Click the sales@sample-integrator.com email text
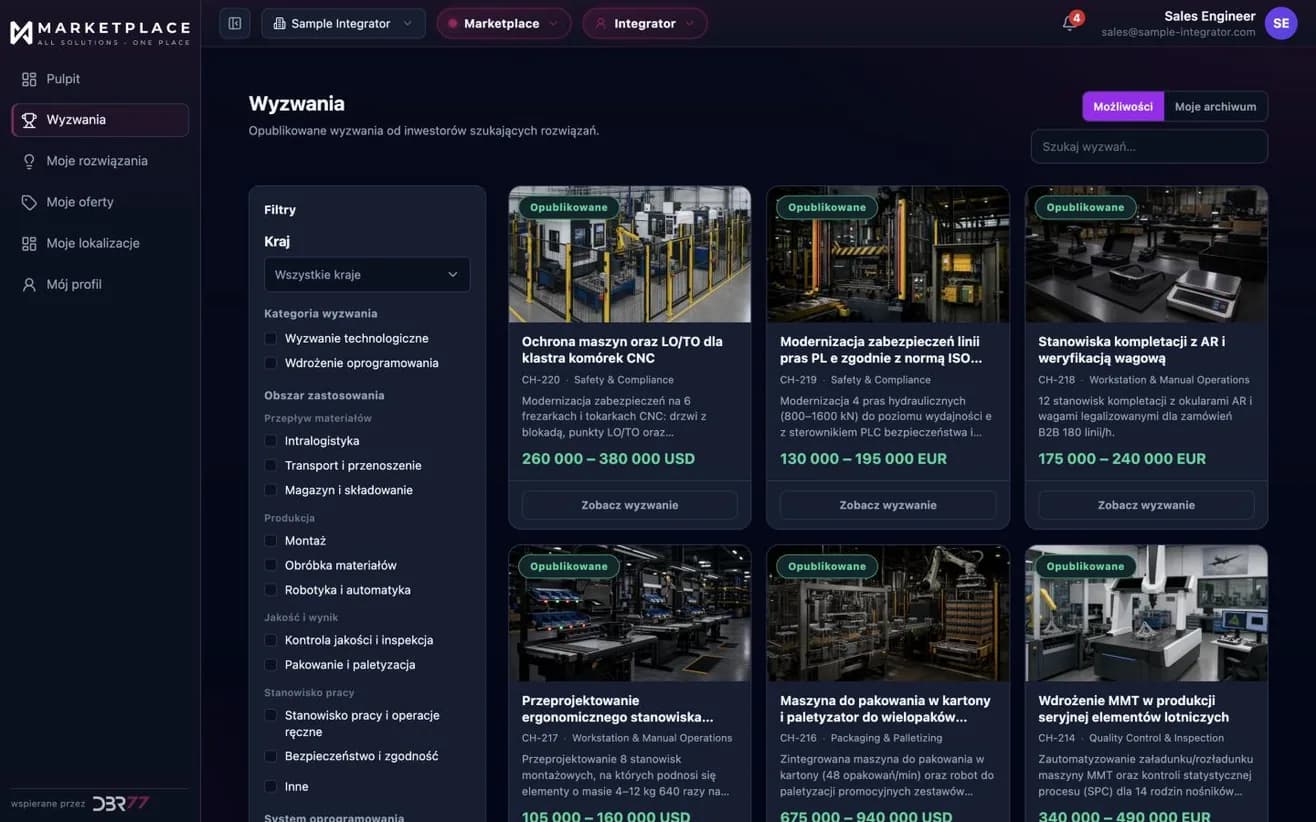Viewport: 1316px width, 822px height. point(1178,32)
